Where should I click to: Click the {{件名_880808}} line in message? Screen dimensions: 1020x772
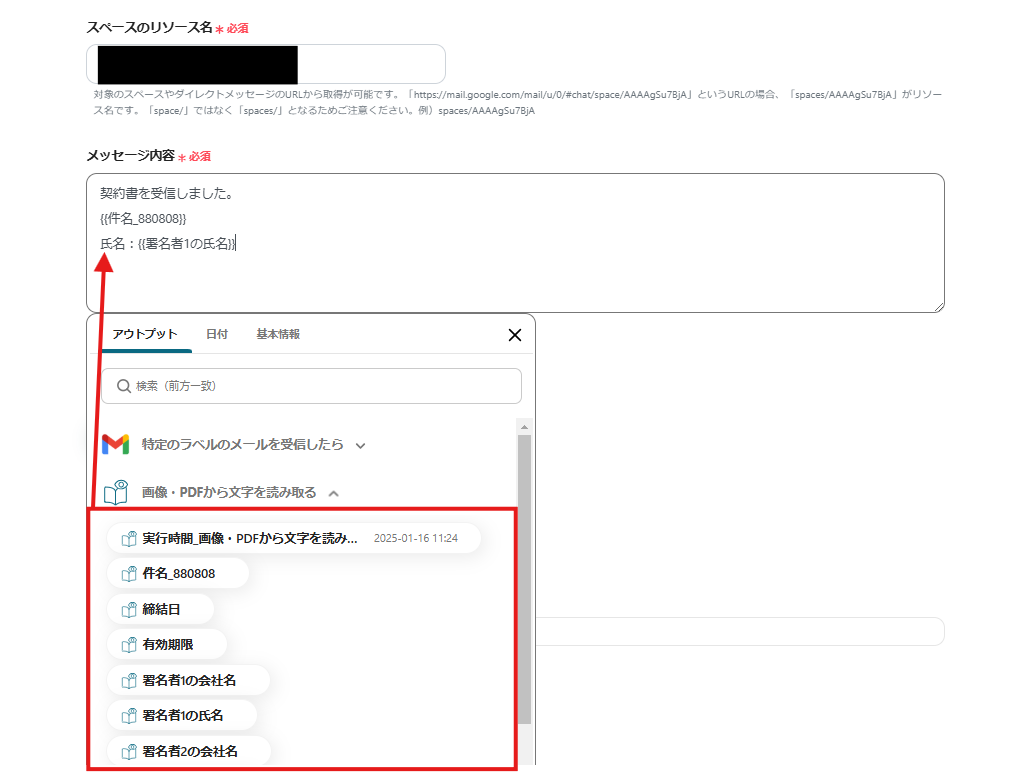point(143,219)
